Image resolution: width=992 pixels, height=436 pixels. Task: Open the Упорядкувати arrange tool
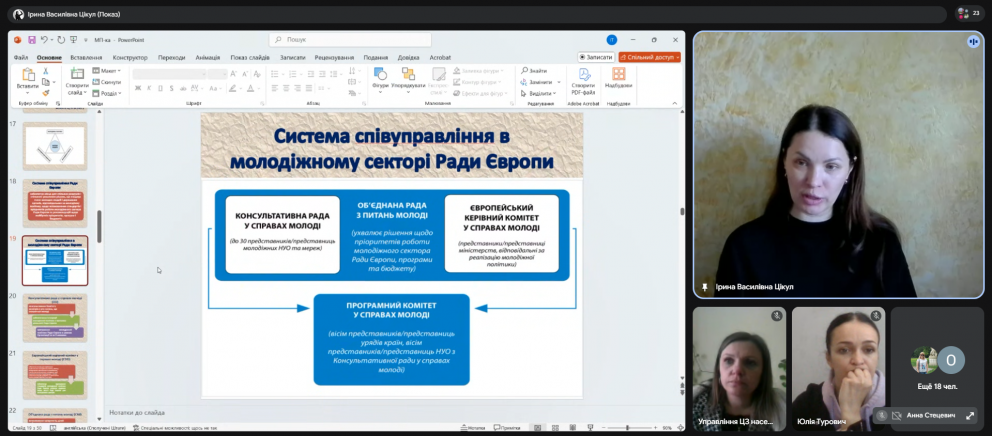pyautogui.click(x=408, y=76)
